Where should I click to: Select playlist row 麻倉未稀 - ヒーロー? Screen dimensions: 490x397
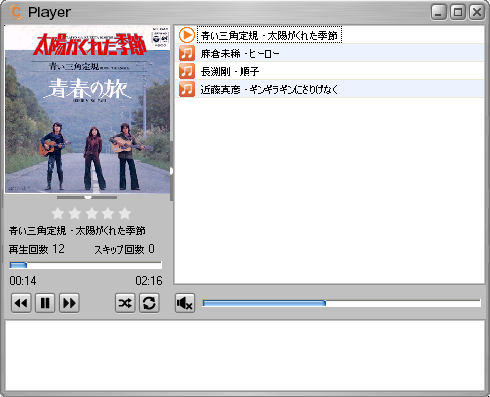point(329,53)
